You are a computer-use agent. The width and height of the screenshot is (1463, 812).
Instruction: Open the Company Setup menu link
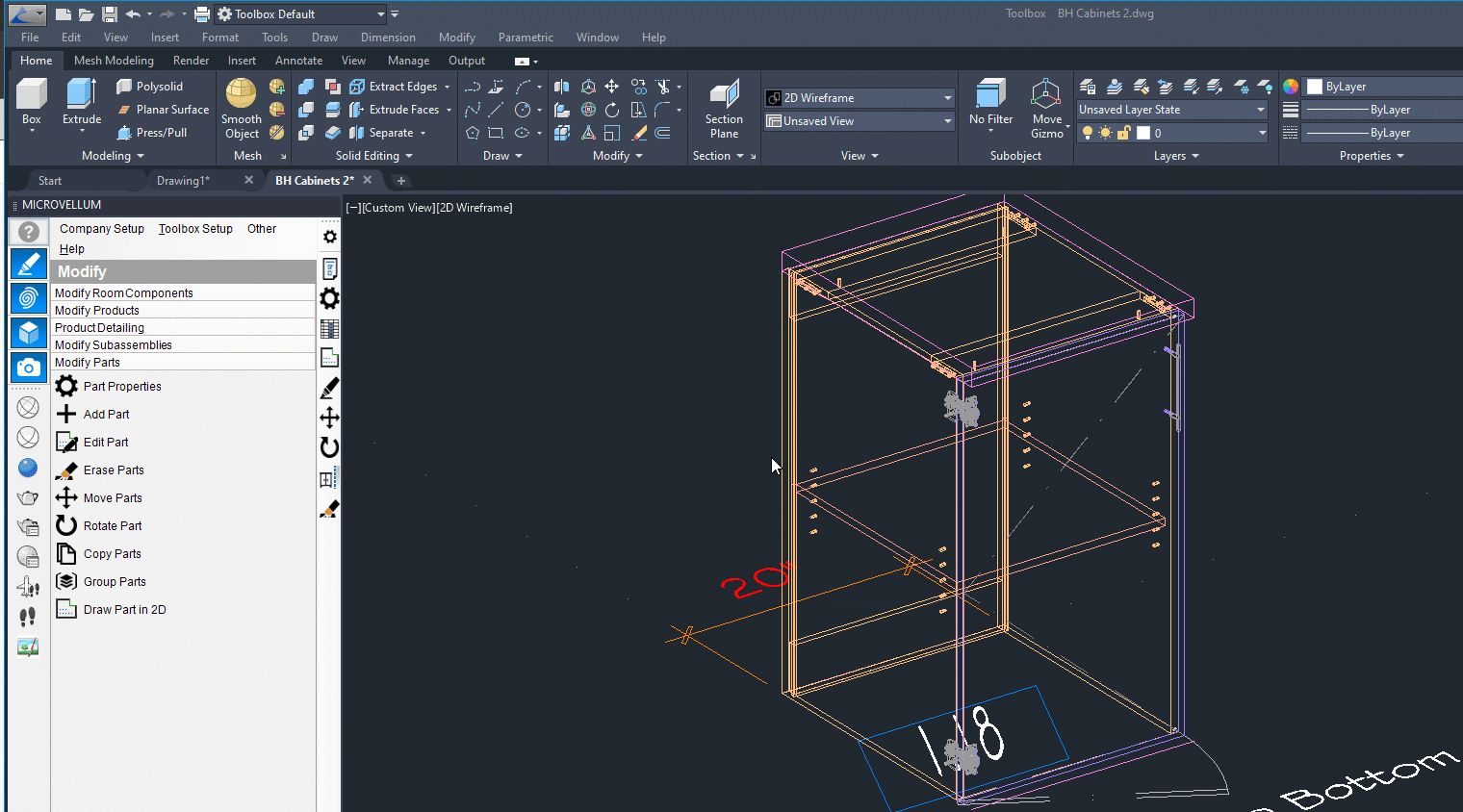pyautogui.click(x=101, y=229)
